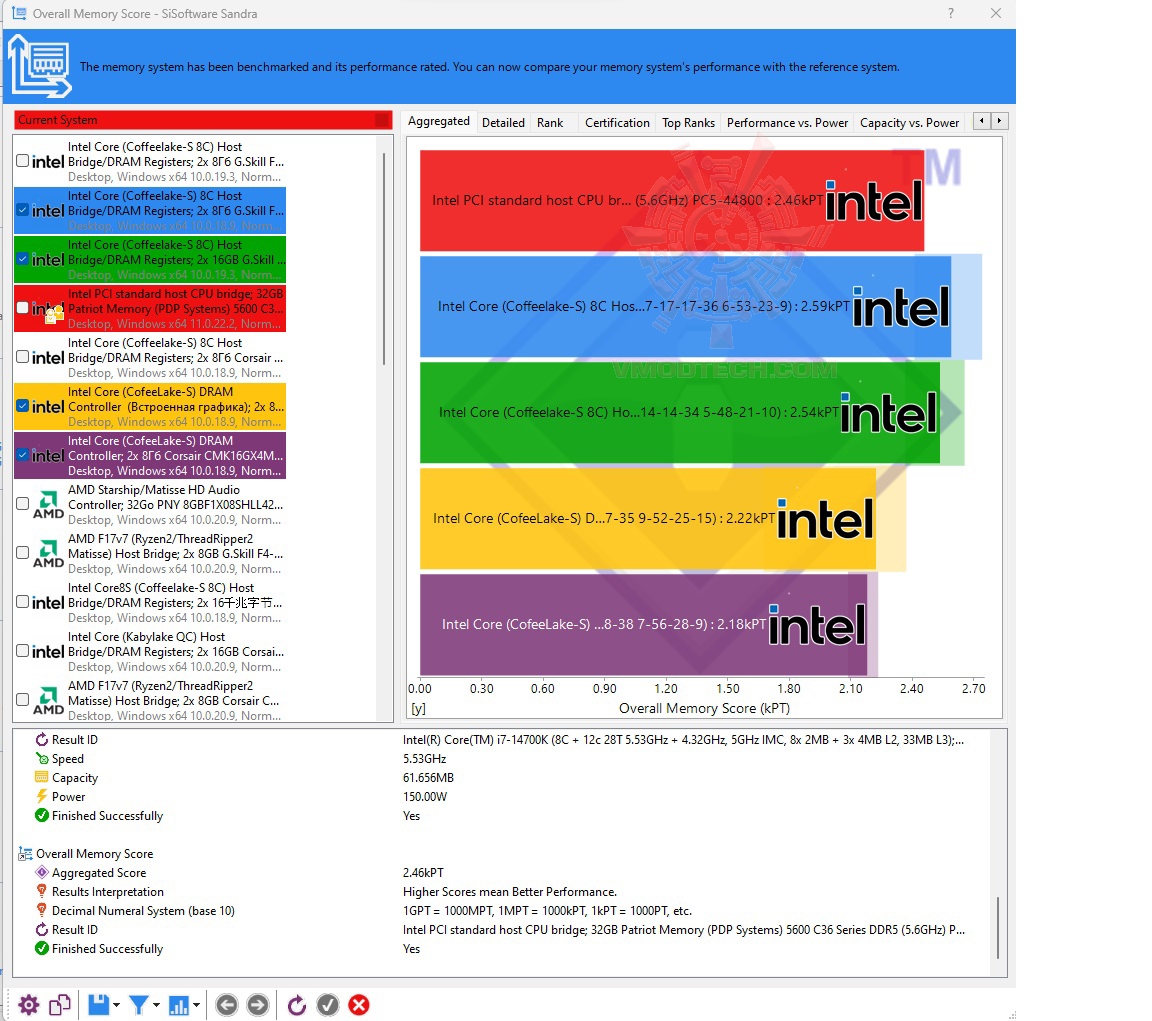Click the memory benchmark icon in blue banner
Image resolution: width=1152 pixels, height=1021 pixels.
40,66
